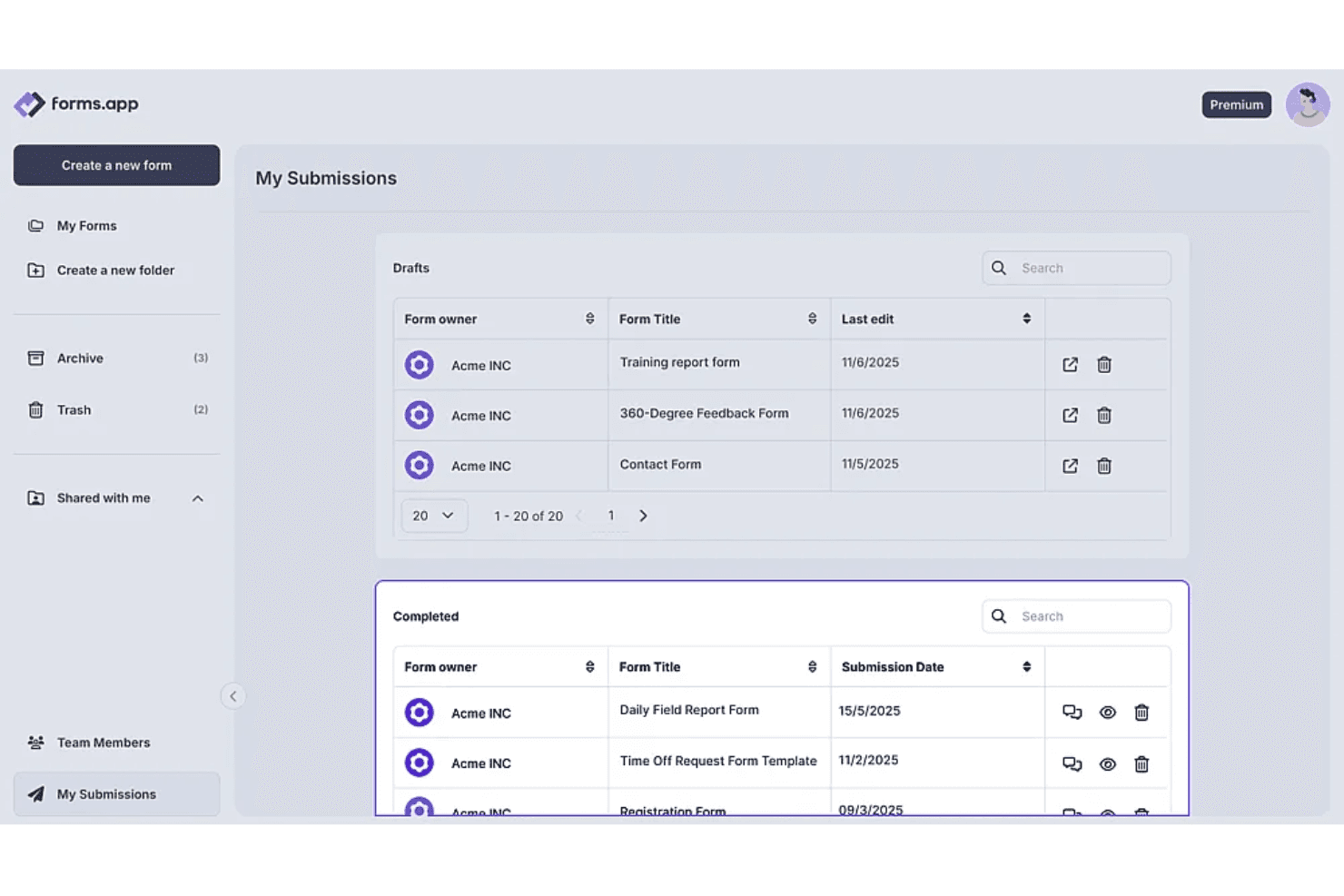Select the Daily Field Report Form title
This screenshot has height=896, width=1344.
(689, 710)
